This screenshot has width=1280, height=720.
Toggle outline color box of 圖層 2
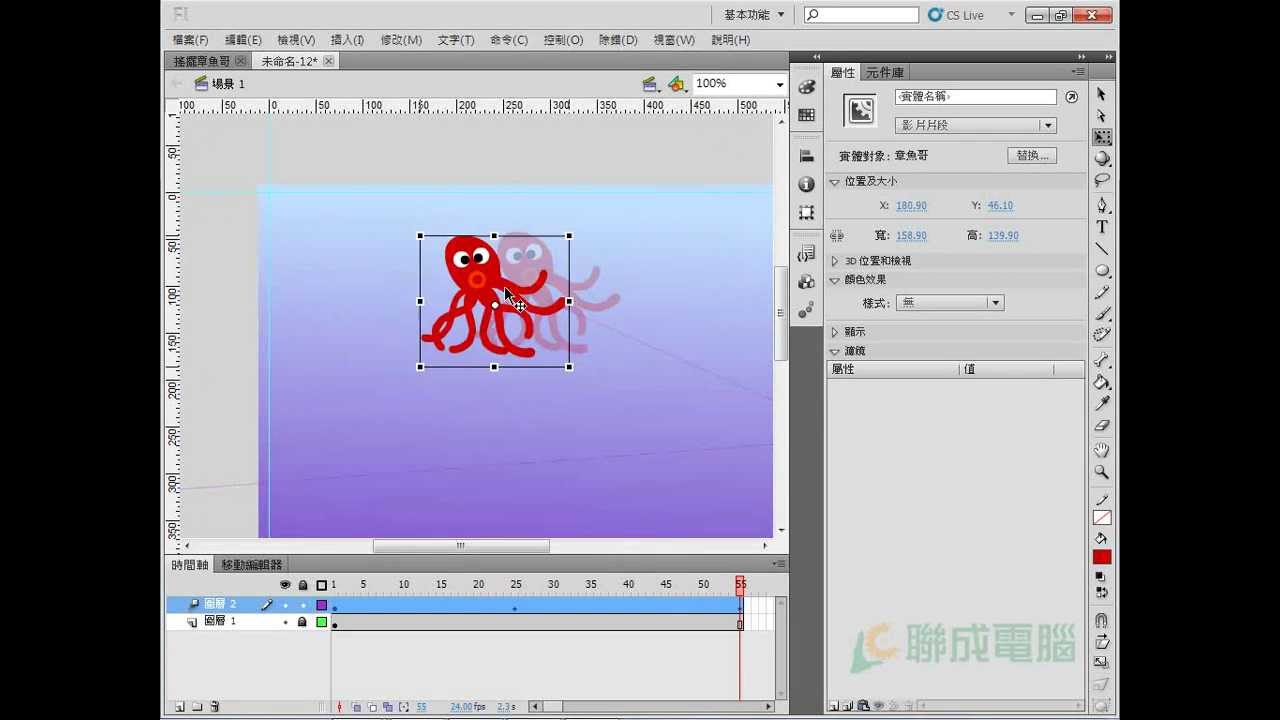[322, 605]
